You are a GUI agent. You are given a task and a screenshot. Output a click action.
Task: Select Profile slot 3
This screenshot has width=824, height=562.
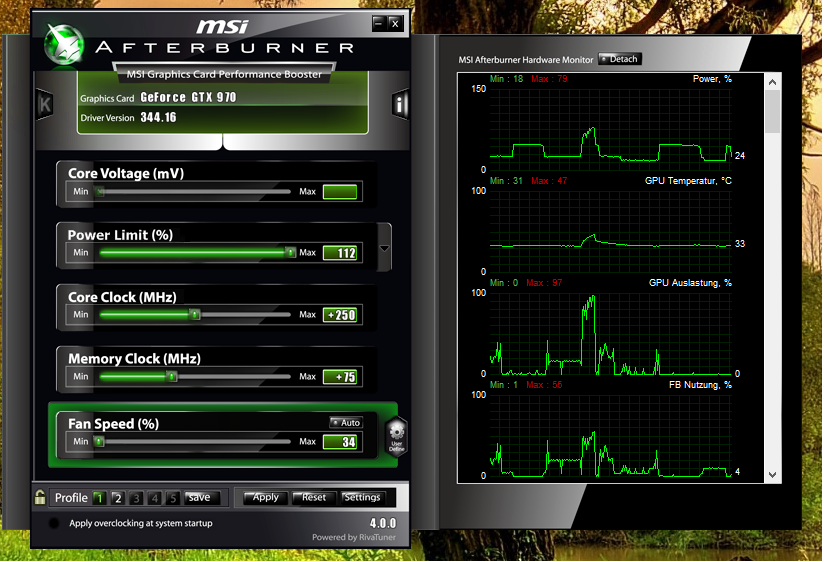click(136, 497)
